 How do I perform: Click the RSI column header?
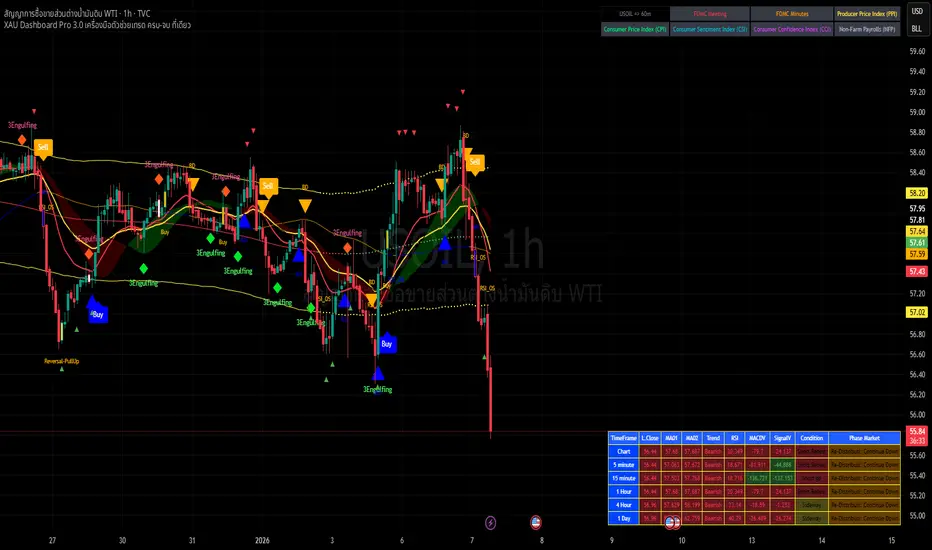point(735,438)
